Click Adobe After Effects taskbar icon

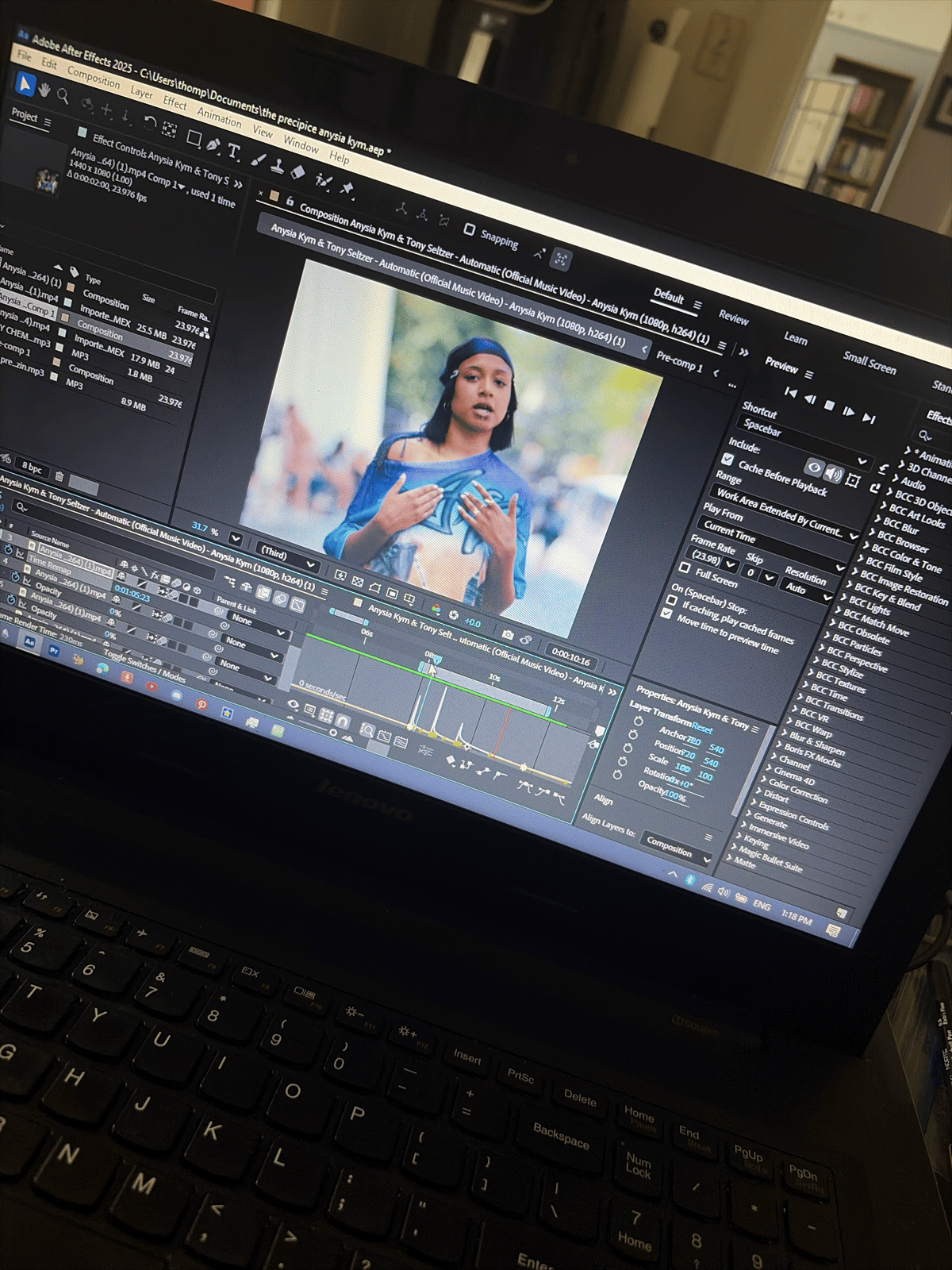pos(30,643)
